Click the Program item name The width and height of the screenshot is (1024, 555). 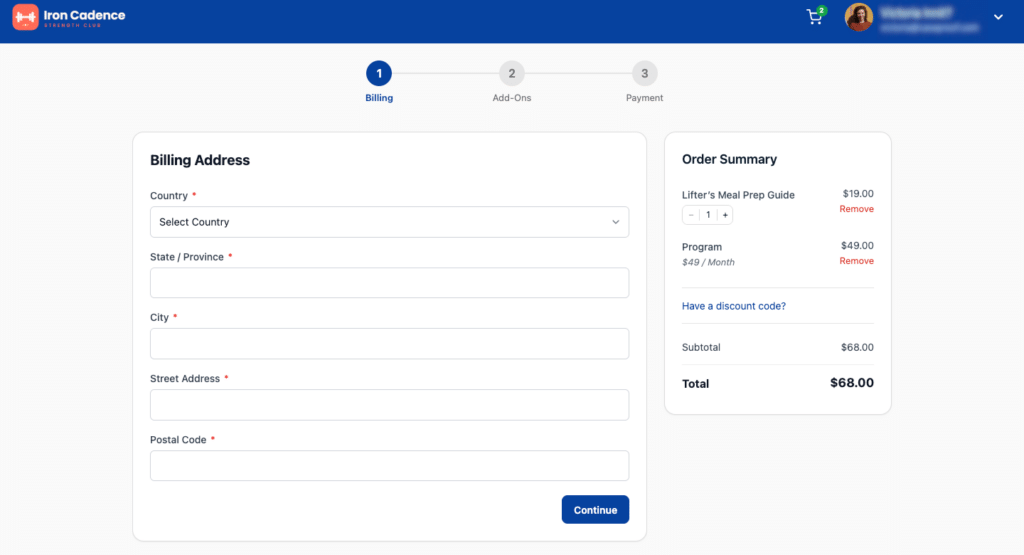click(701, 247)
